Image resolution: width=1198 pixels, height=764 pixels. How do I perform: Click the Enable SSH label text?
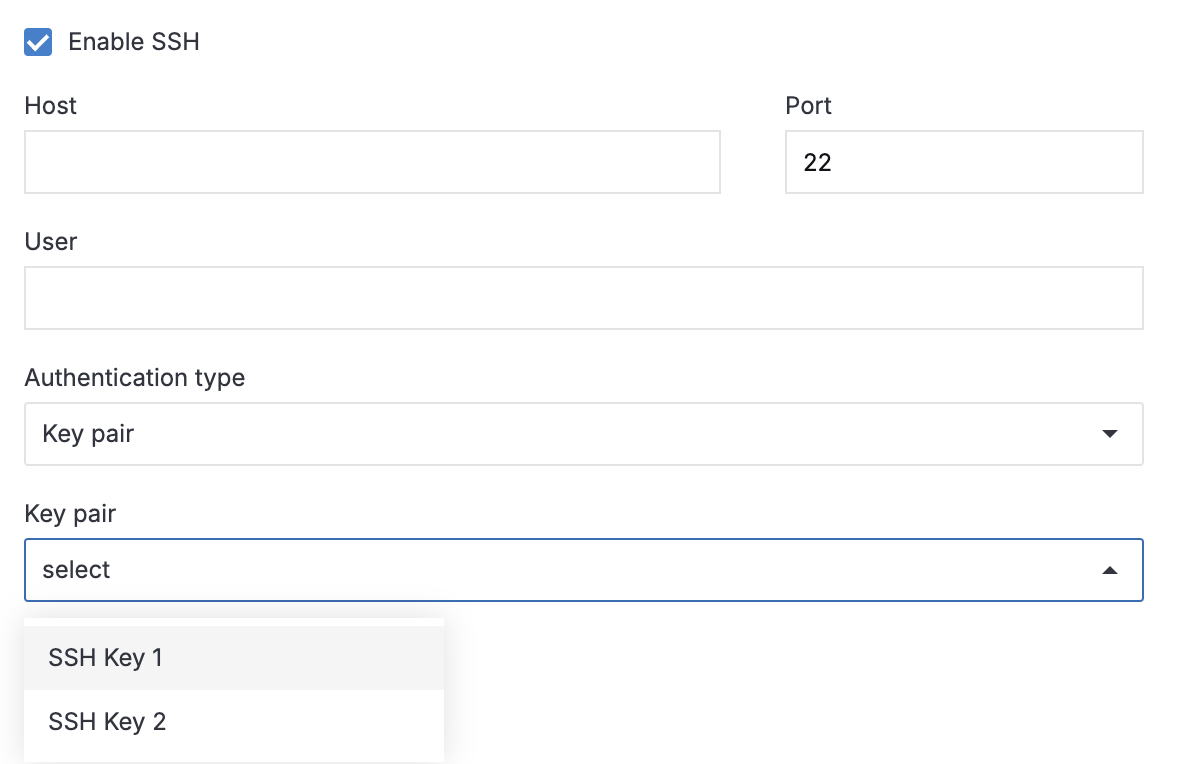(x=133, y=42)
